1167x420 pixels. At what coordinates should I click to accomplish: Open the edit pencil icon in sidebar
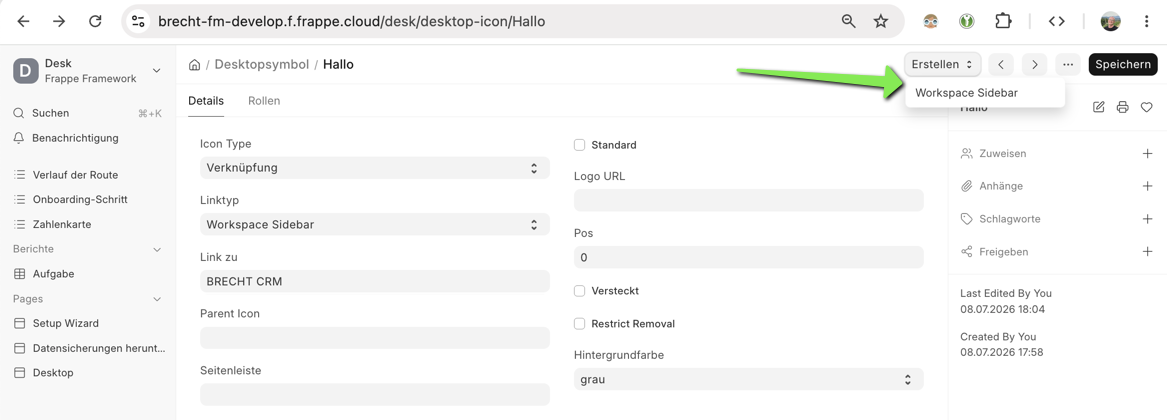(x=1099, y=107)
